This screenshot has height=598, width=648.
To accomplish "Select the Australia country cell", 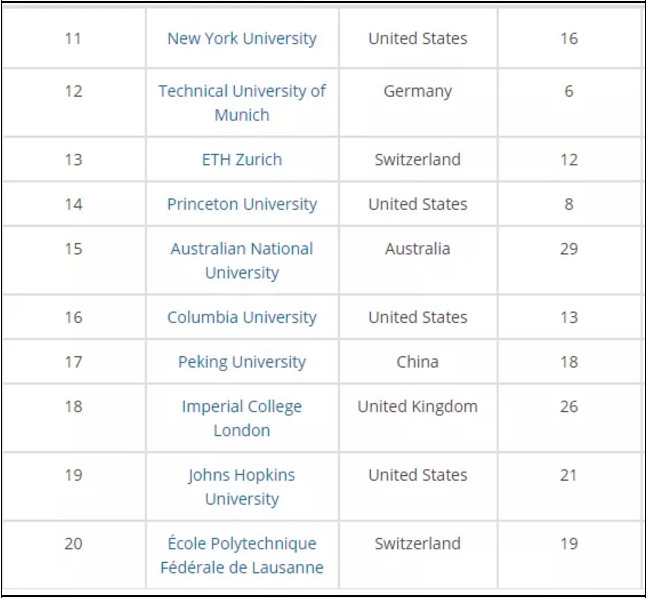I will click(418, 249).
